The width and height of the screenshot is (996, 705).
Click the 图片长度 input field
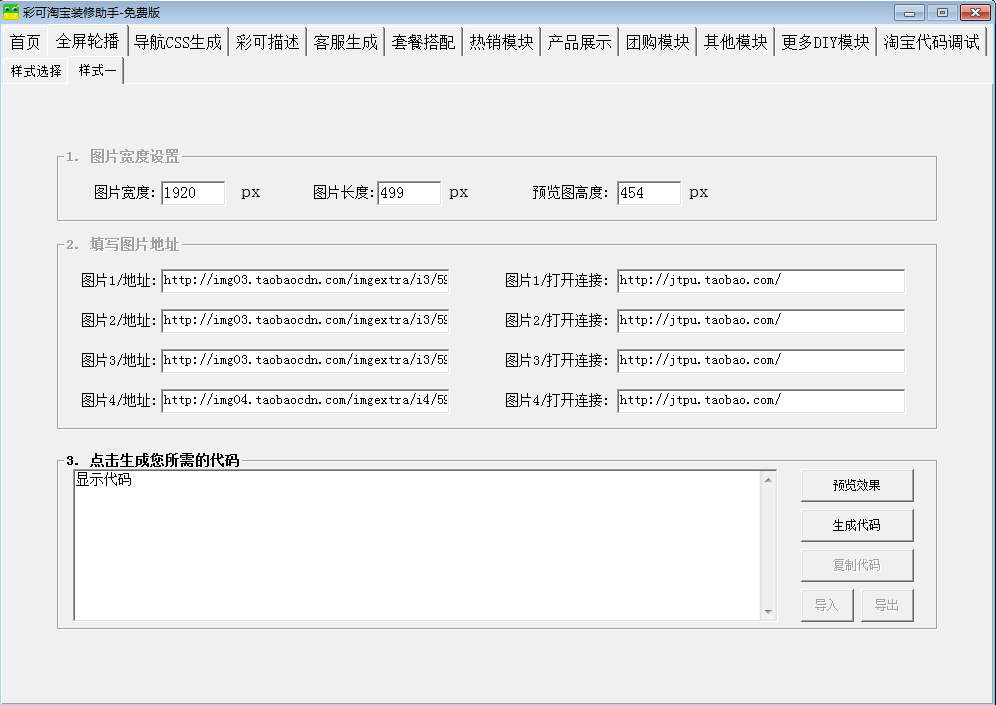(409, 193)
